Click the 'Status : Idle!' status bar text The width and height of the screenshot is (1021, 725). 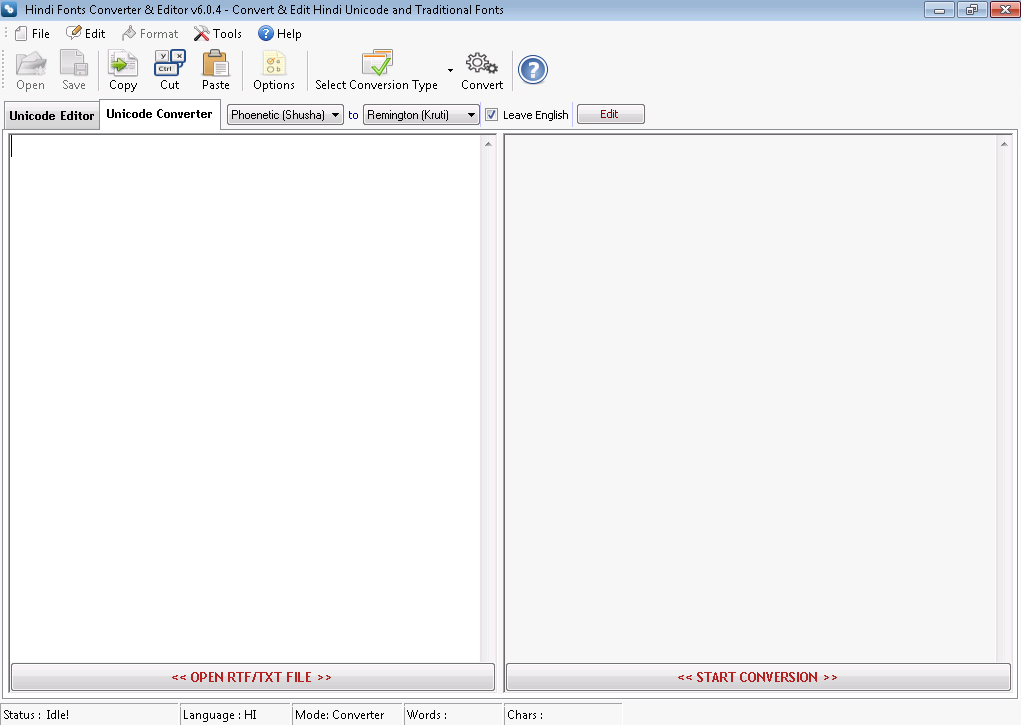[36, 715]
